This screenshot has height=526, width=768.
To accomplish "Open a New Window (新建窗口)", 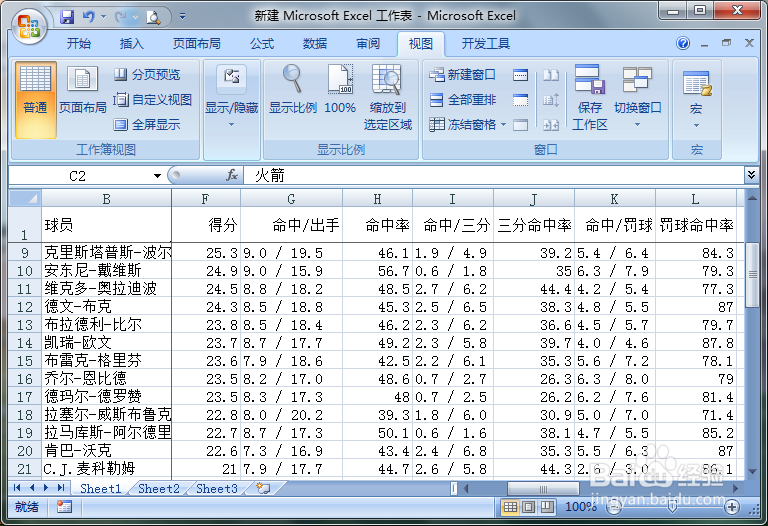I will click(462, 74).
